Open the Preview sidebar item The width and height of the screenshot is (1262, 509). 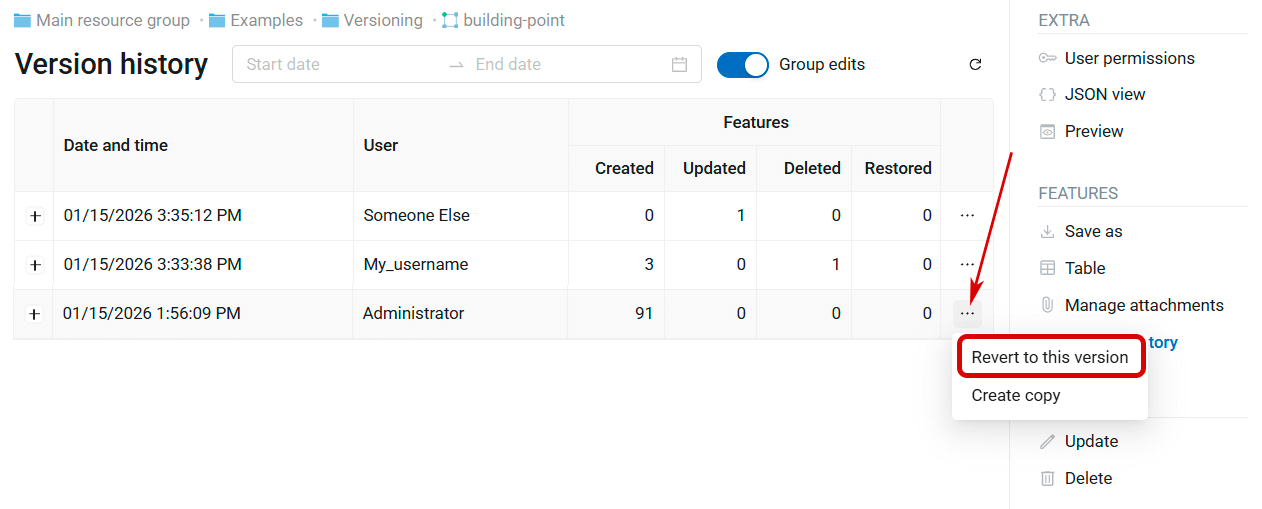tap(1093, 131)
